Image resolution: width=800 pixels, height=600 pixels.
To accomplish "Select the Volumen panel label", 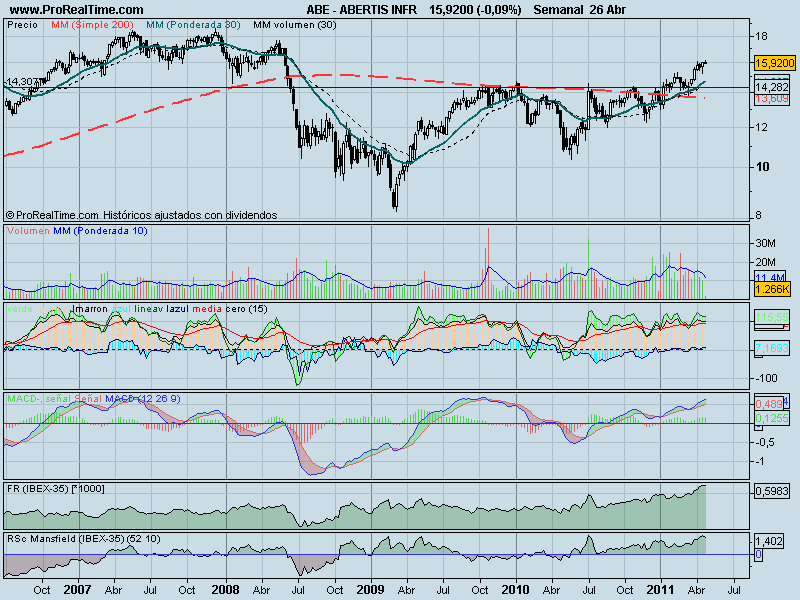I will pyautogui.click(x=29, y=231).
